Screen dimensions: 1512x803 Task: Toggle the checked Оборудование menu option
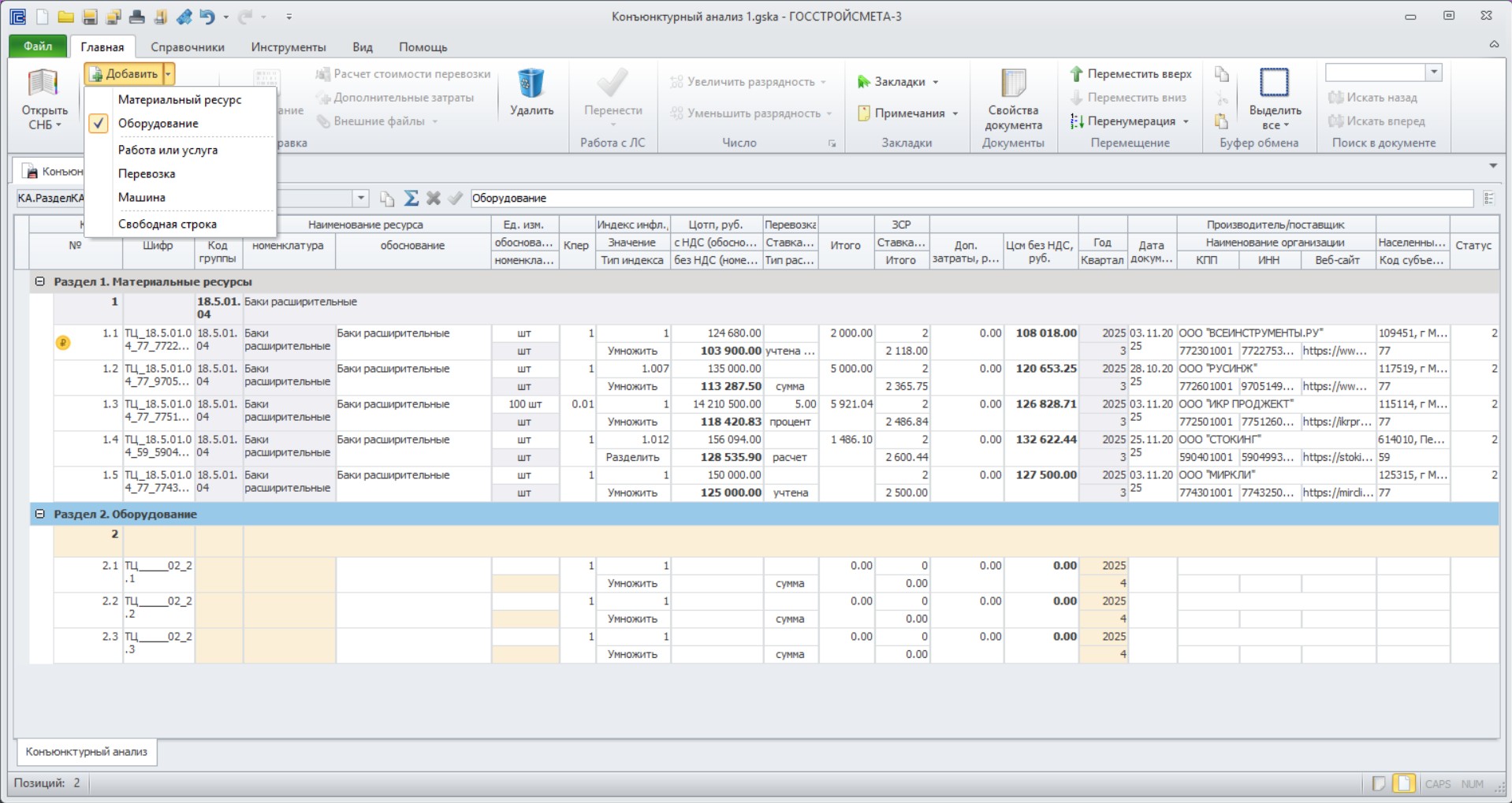click(158, 124)
